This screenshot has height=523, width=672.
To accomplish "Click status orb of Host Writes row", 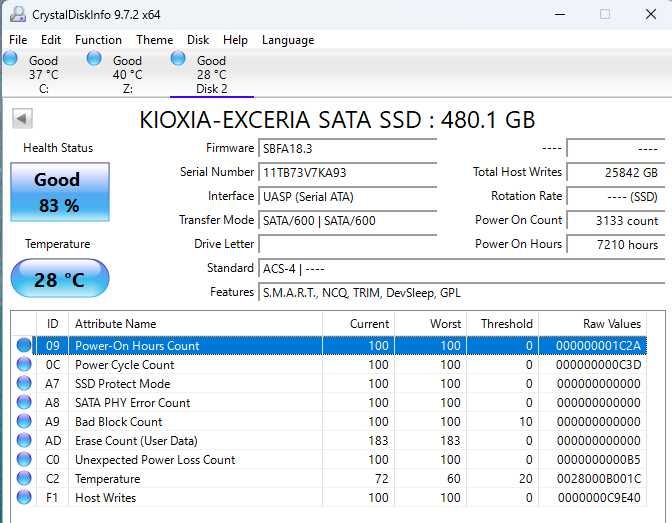I will [x=24, y=497].
